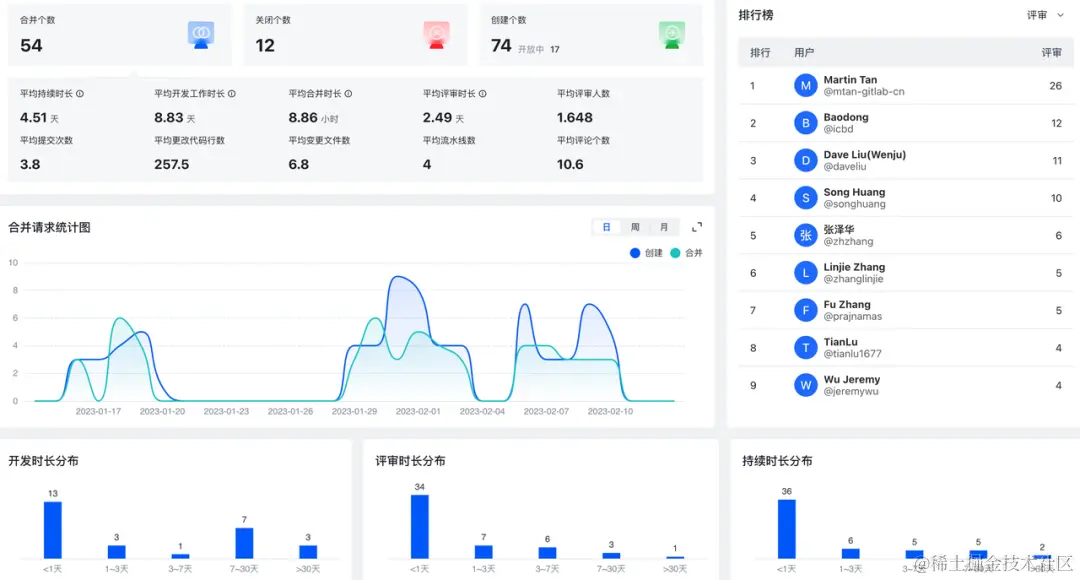Screen dimensions: 1080x580
Task: Click the 1~3天 bar in 持续时长分布
Action: tap(851, 553)
